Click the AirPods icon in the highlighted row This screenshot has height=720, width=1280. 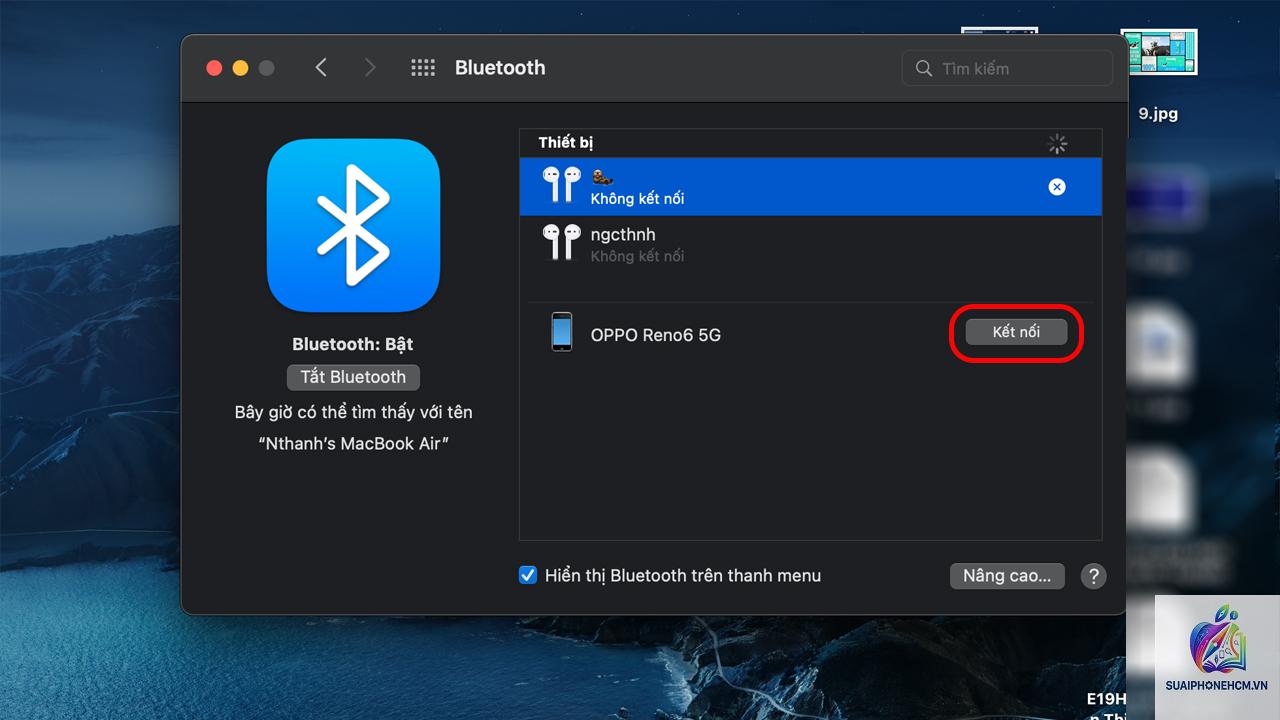click(x=561, y=185)
